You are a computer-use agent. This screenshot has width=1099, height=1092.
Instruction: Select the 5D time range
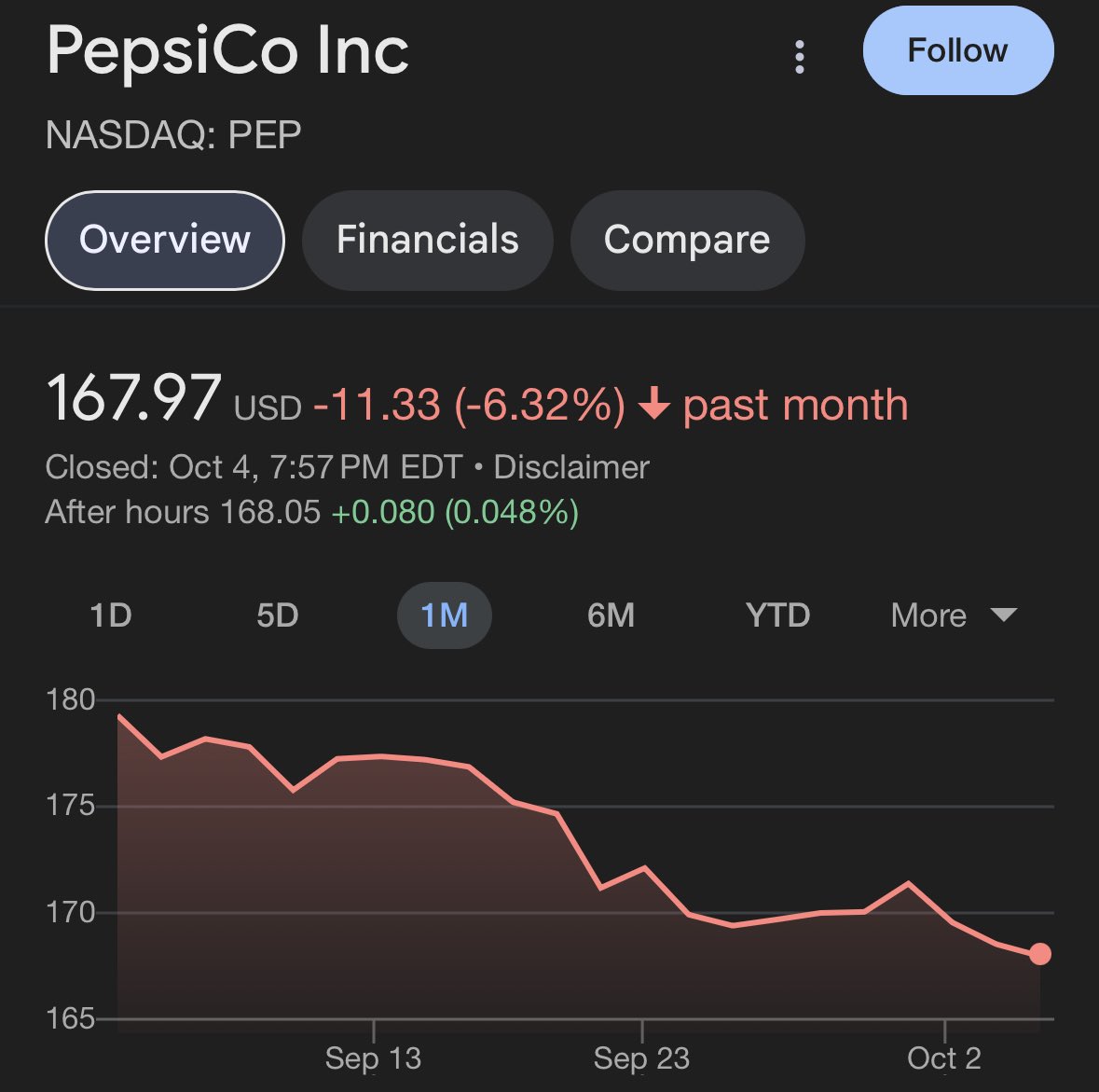tap(277, 615)
